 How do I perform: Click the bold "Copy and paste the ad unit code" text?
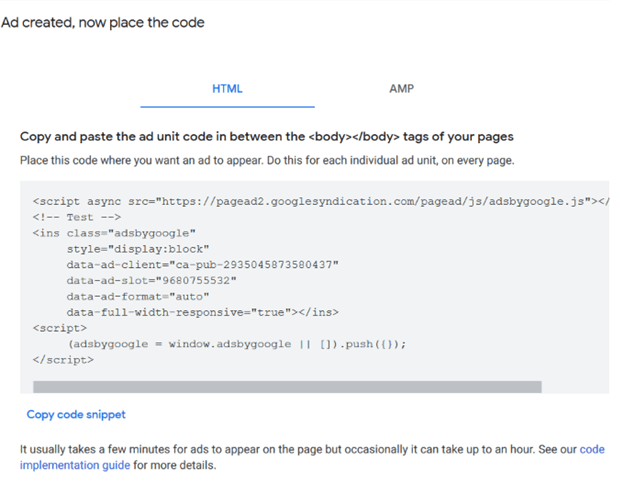pyautogui.click(x=267, y=136)
